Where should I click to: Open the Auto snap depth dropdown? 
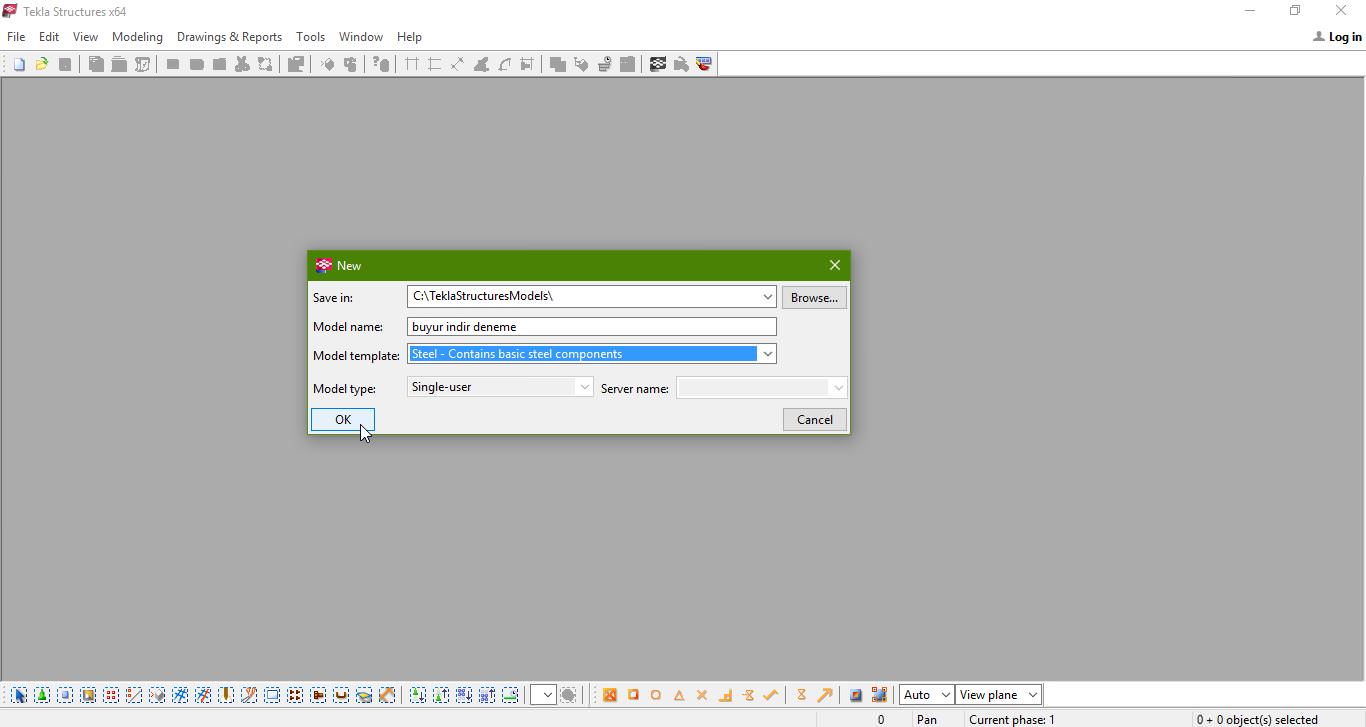pyautogui.click(x=926, y=695)
